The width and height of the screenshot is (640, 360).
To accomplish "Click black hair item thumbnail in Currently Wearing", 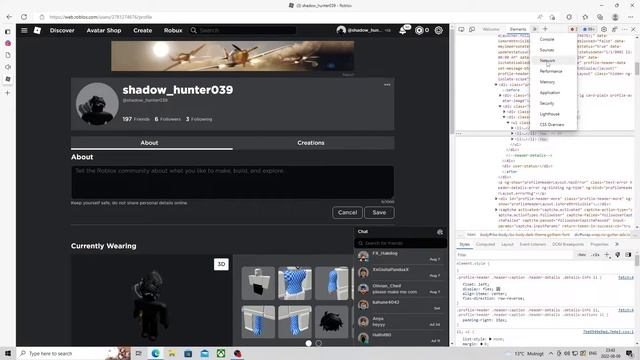I will pos(331,322).
